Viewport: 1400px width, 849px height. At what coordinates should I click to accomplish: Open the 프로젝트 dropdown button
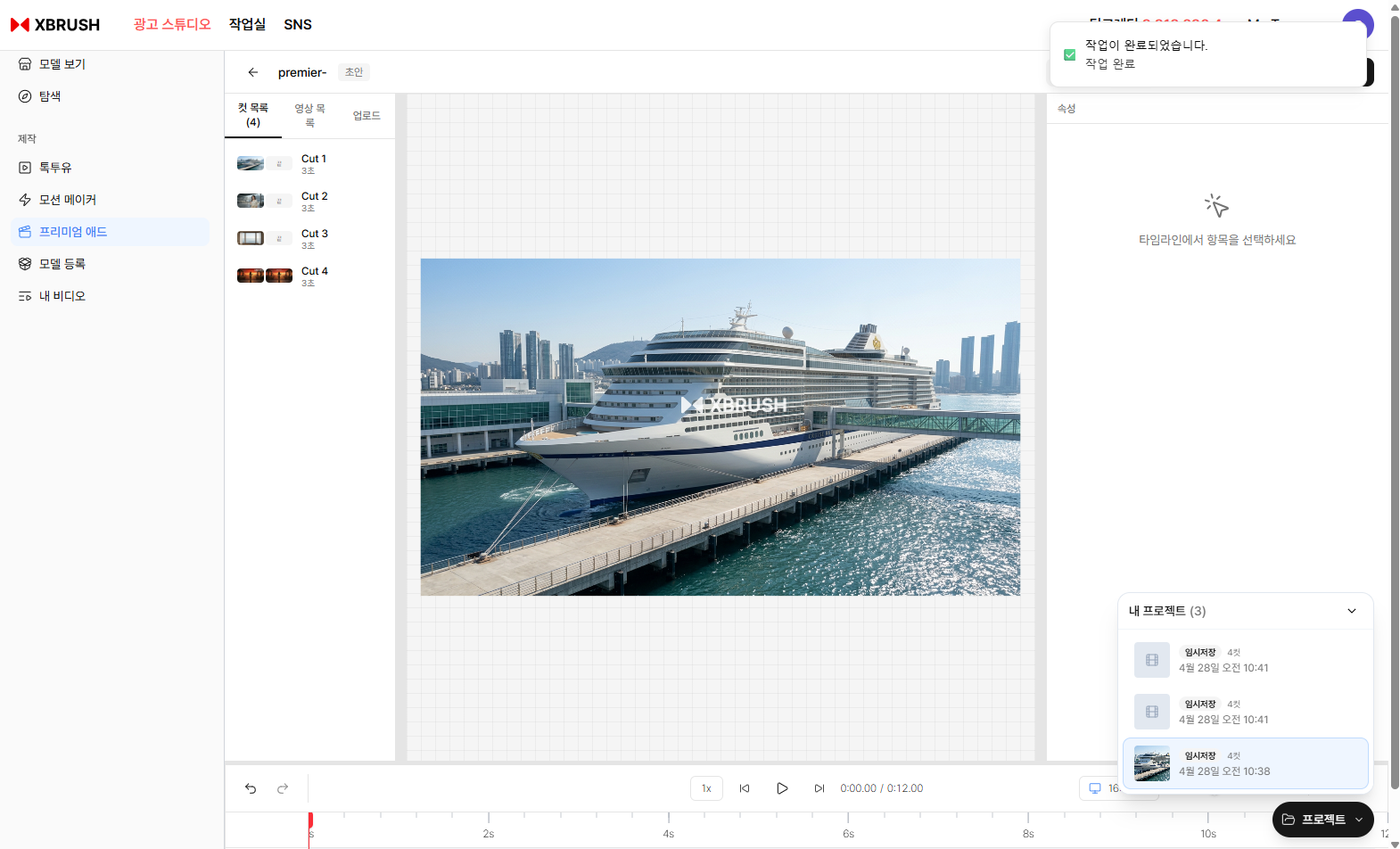(1322, 820)
